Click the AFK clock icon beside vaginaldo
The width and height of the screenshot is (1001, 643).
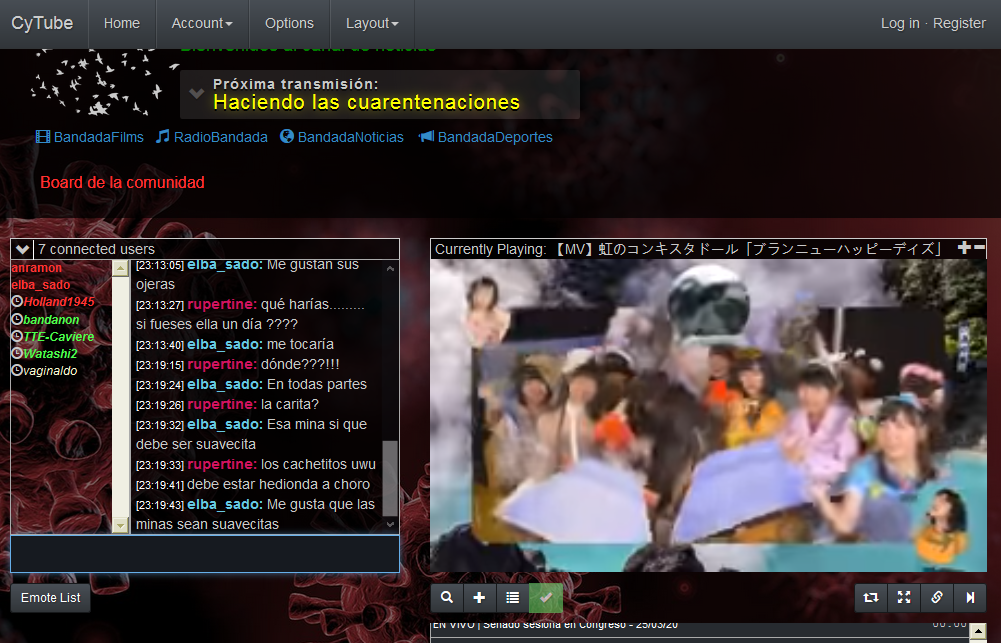(x=17, y=370)
